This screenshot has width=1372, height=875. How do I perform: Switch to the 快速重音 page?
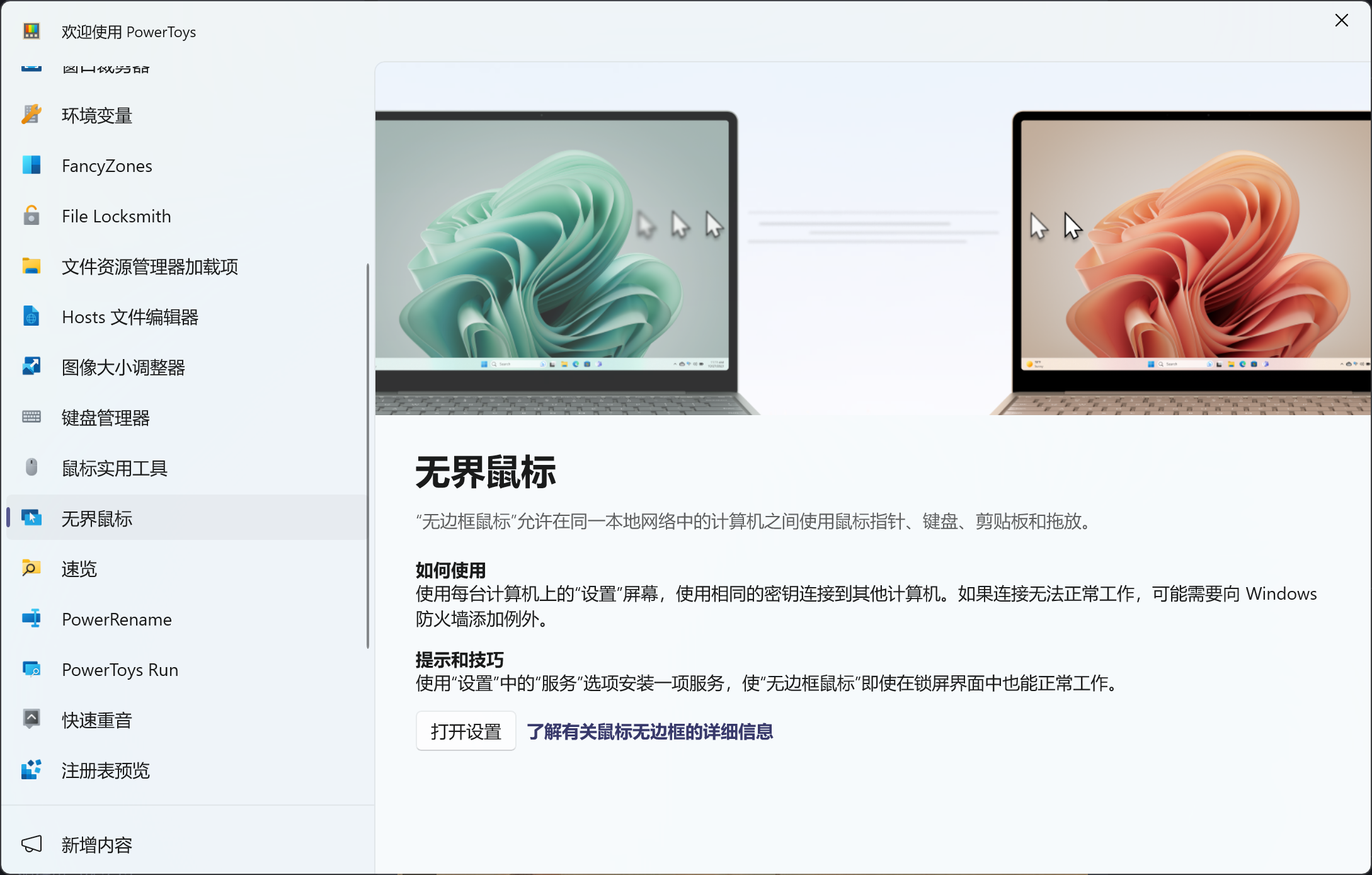(186, 719)
